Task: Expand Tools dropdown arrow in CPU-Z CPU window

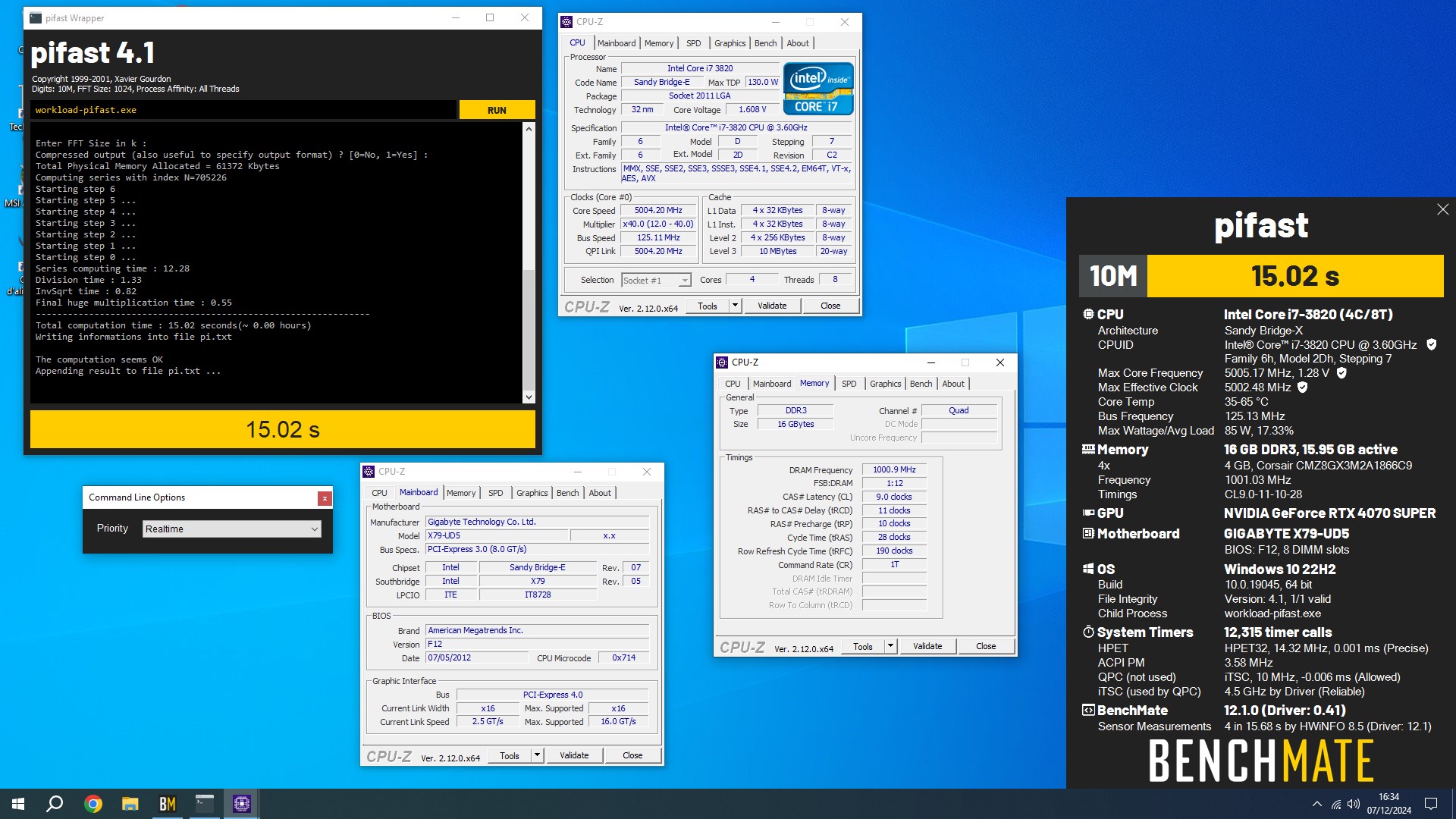Action: coord(734,306)
